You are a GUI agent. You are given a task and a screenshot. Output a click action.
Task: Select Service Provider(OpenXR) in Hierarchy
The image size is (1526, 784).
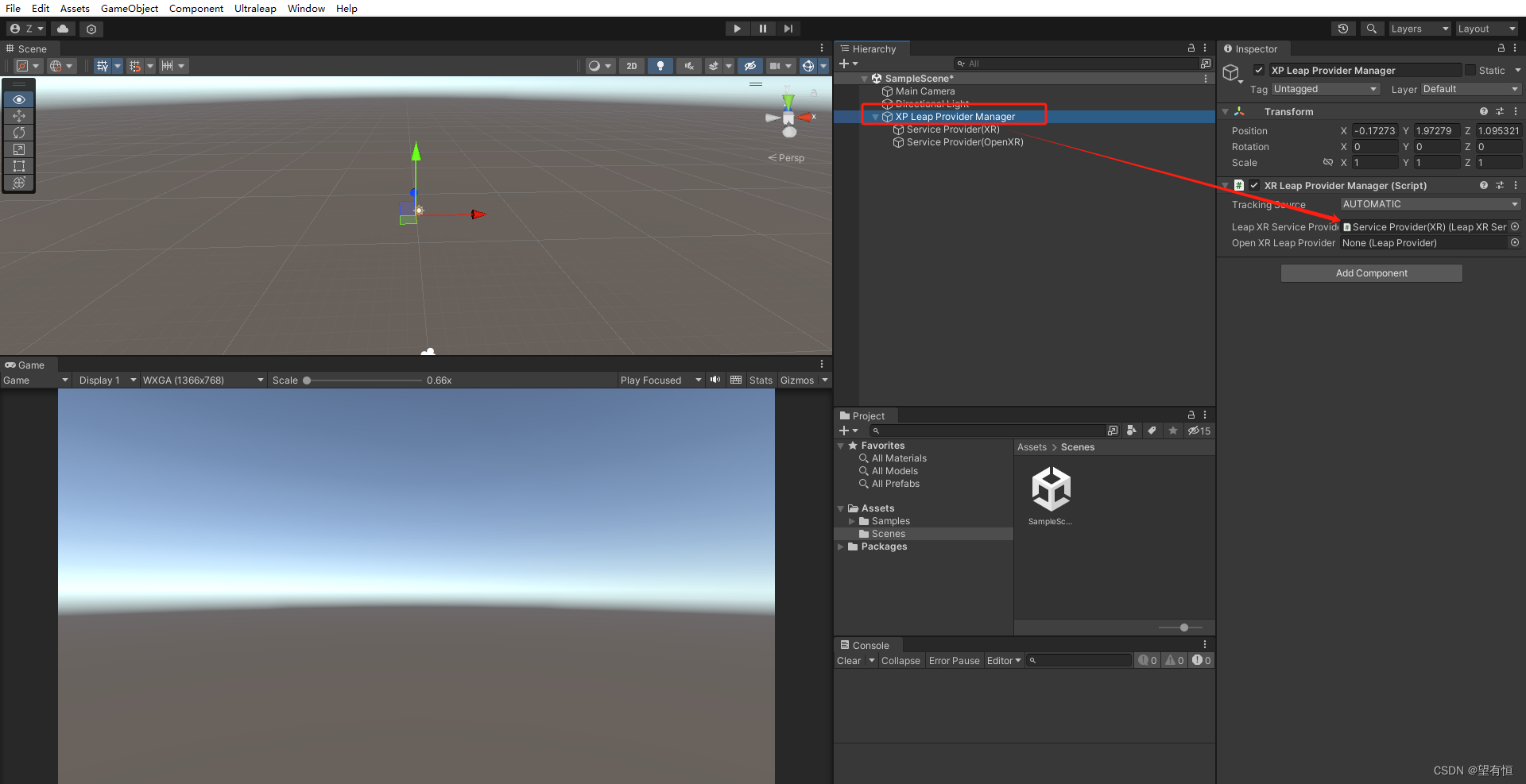click(965, 142)
